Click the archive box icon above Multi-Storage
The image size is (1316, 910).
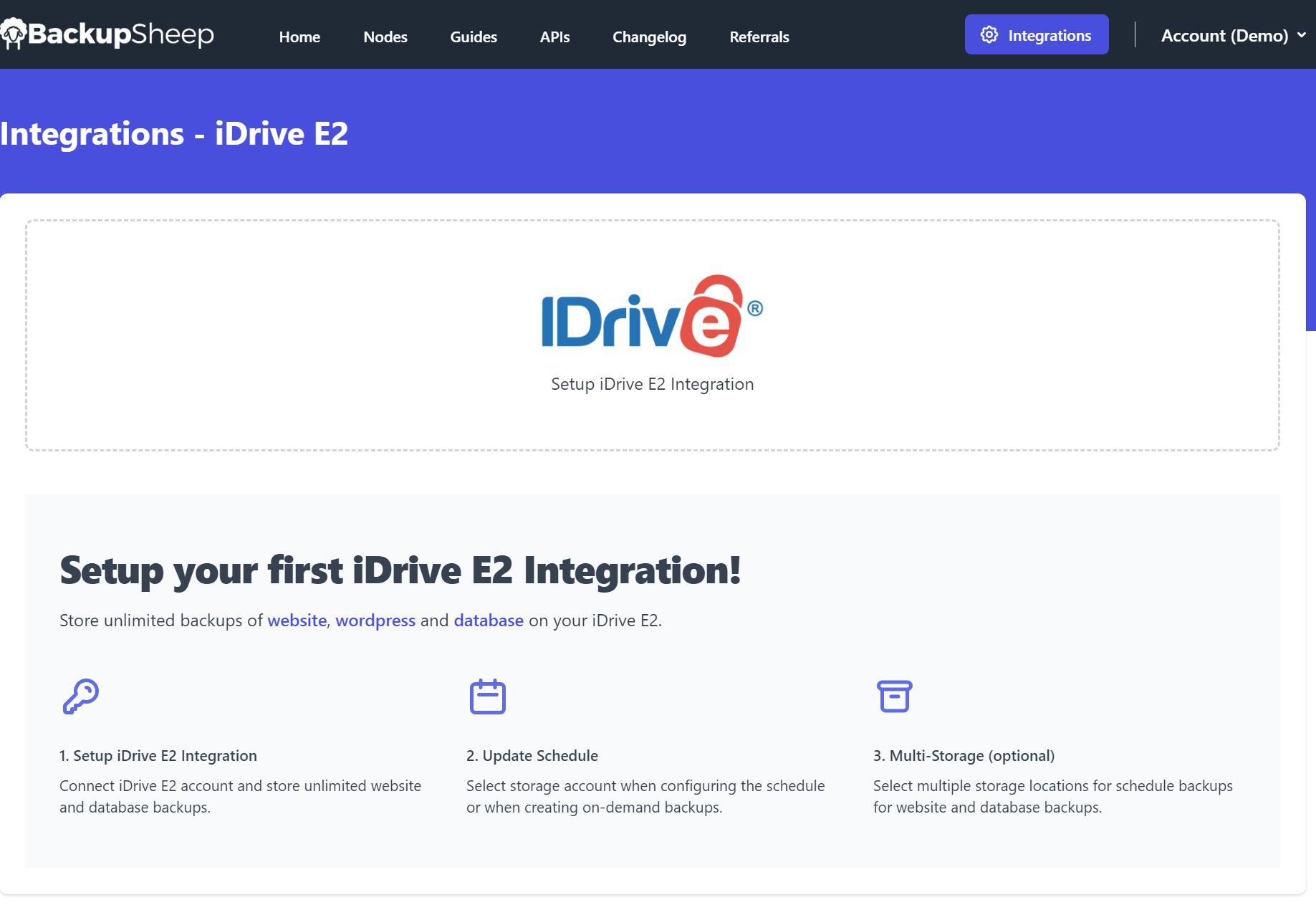[x=895, y=696]
